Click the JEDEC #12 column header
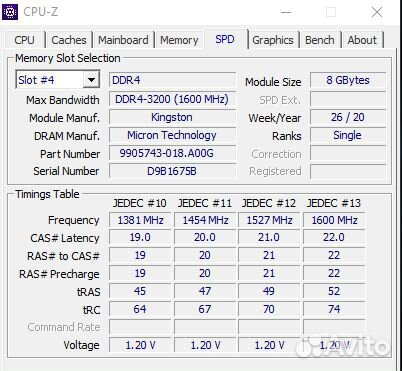This screenshot has width=402, height=371. pyautogui.click(x=269, y=203)
